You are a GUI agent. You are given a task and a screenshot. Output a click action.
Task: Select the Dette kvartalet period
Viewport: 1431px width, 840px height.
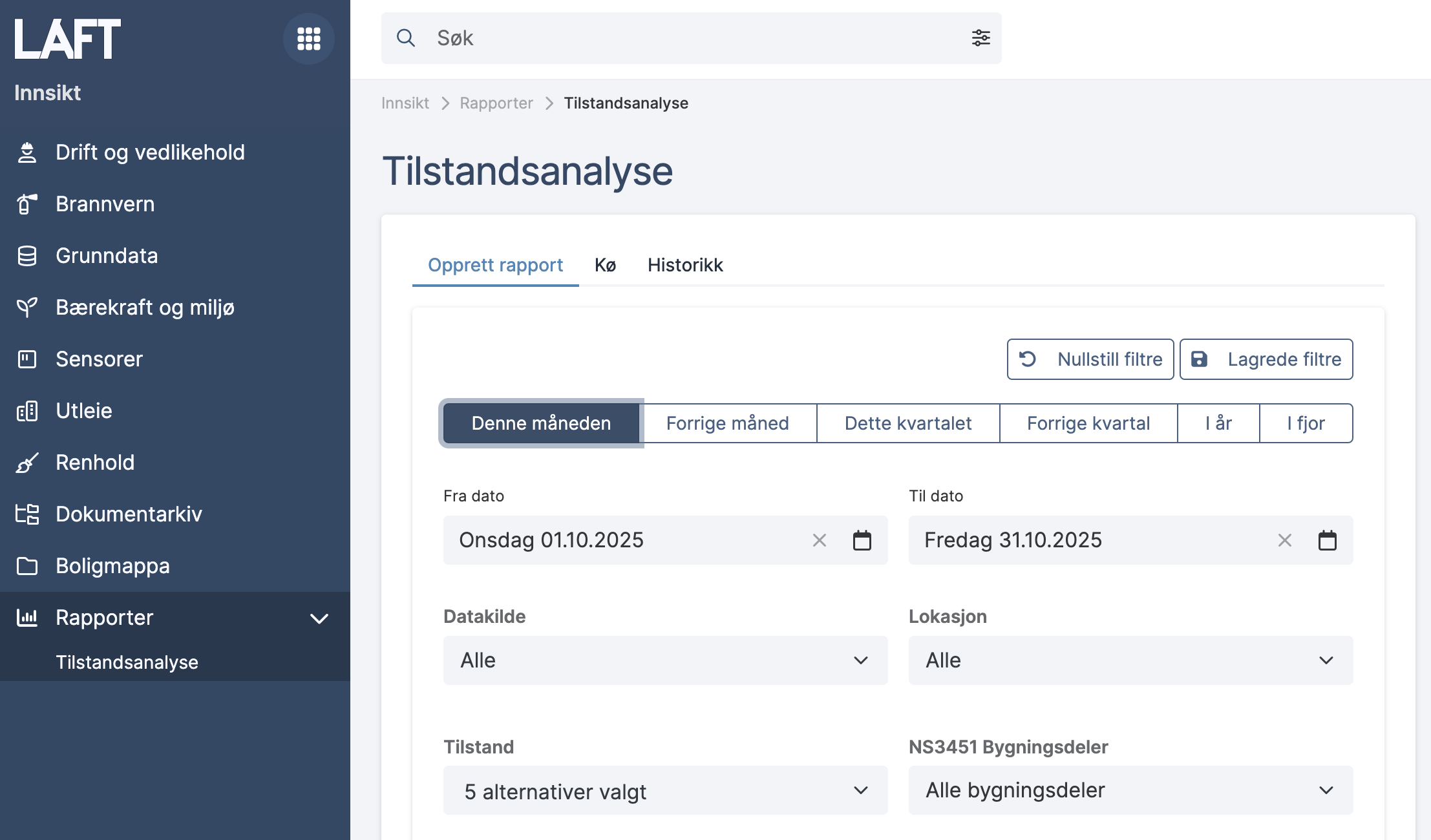[907, 423]
